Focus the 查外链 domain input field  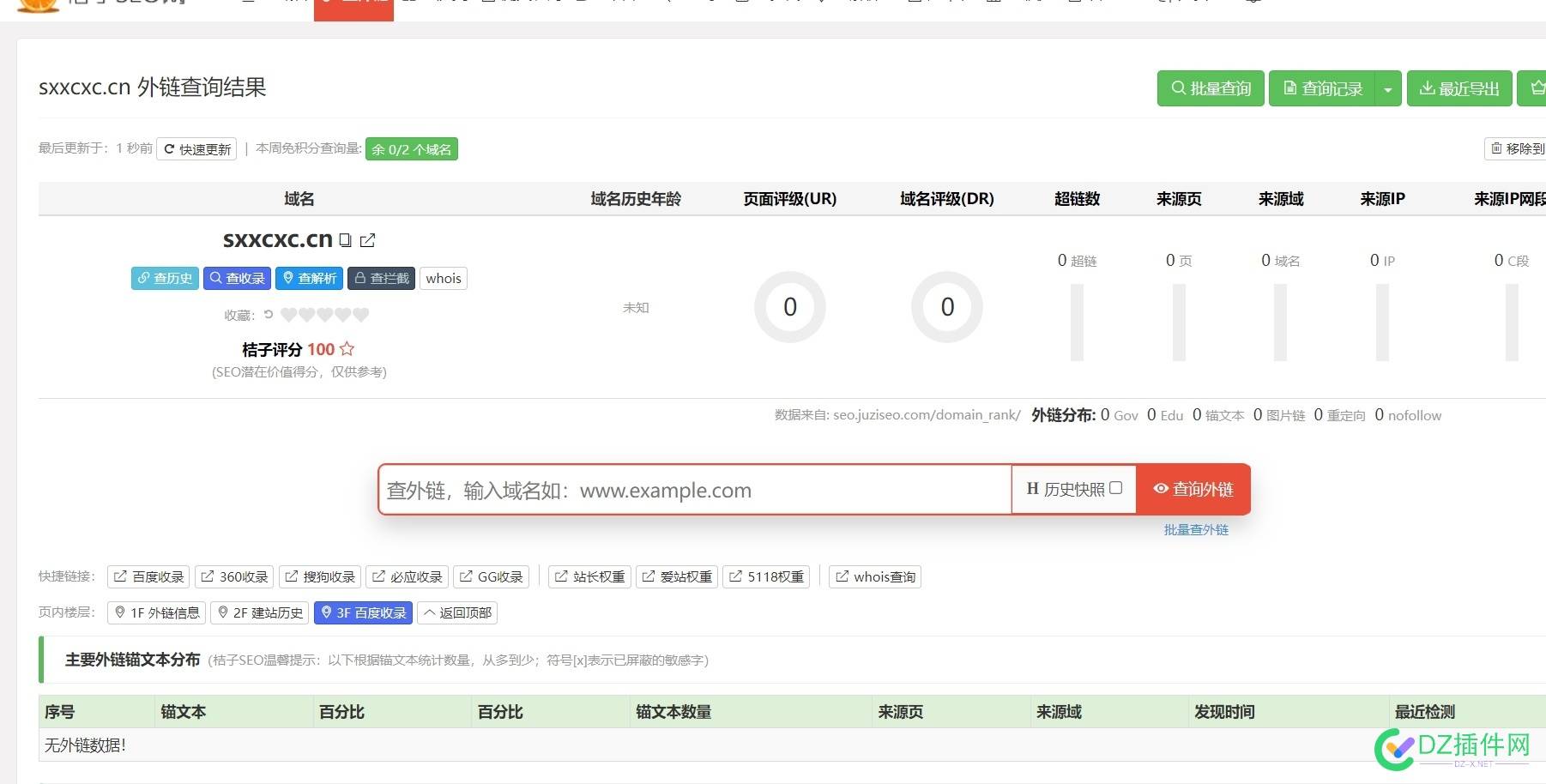coord(695,490)
